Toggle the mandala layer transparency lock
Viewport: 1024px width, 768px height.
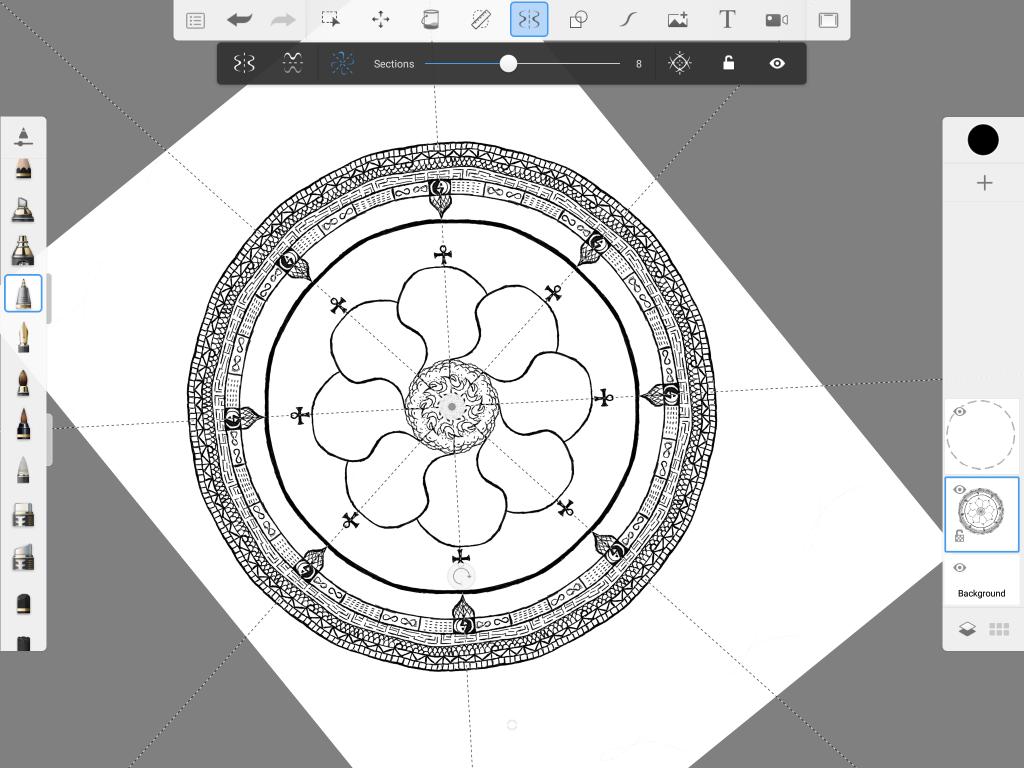959,536
